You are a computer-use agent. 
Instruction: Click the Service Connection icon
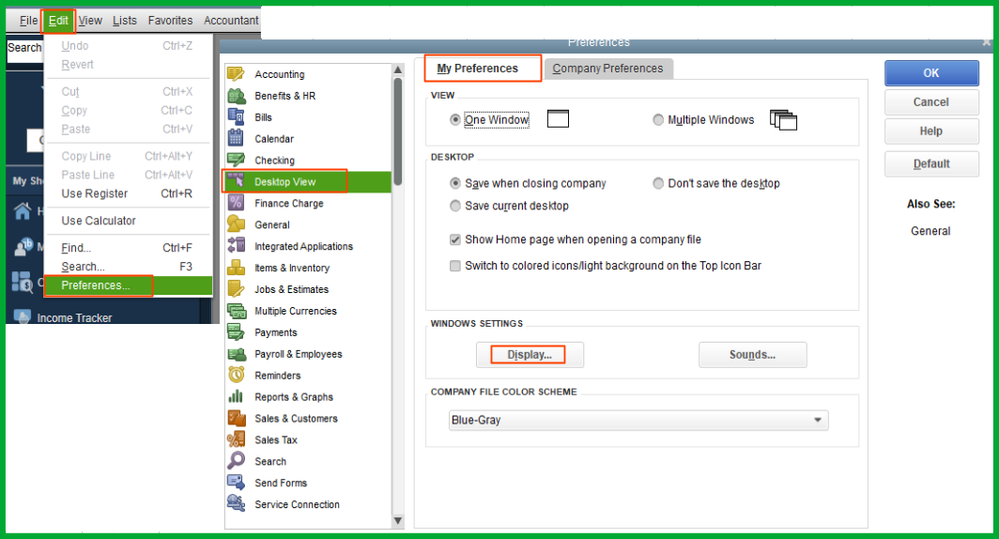pos(236,504)
